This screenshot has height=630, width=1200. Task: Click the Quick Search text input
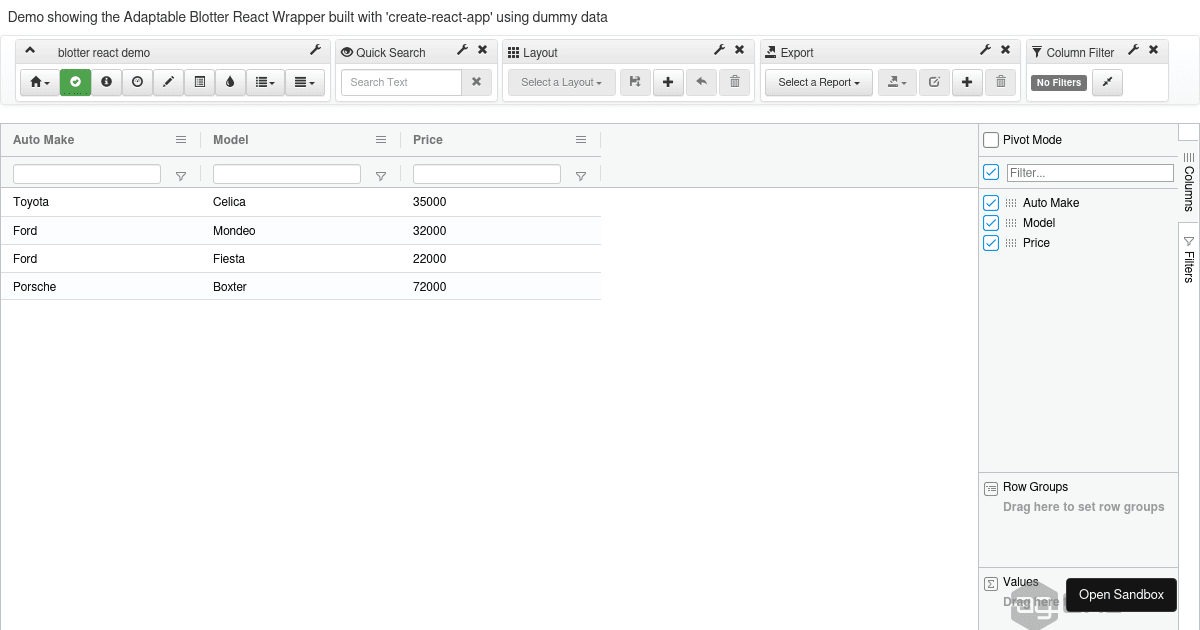pyautogui.click(x=401, y=82)
